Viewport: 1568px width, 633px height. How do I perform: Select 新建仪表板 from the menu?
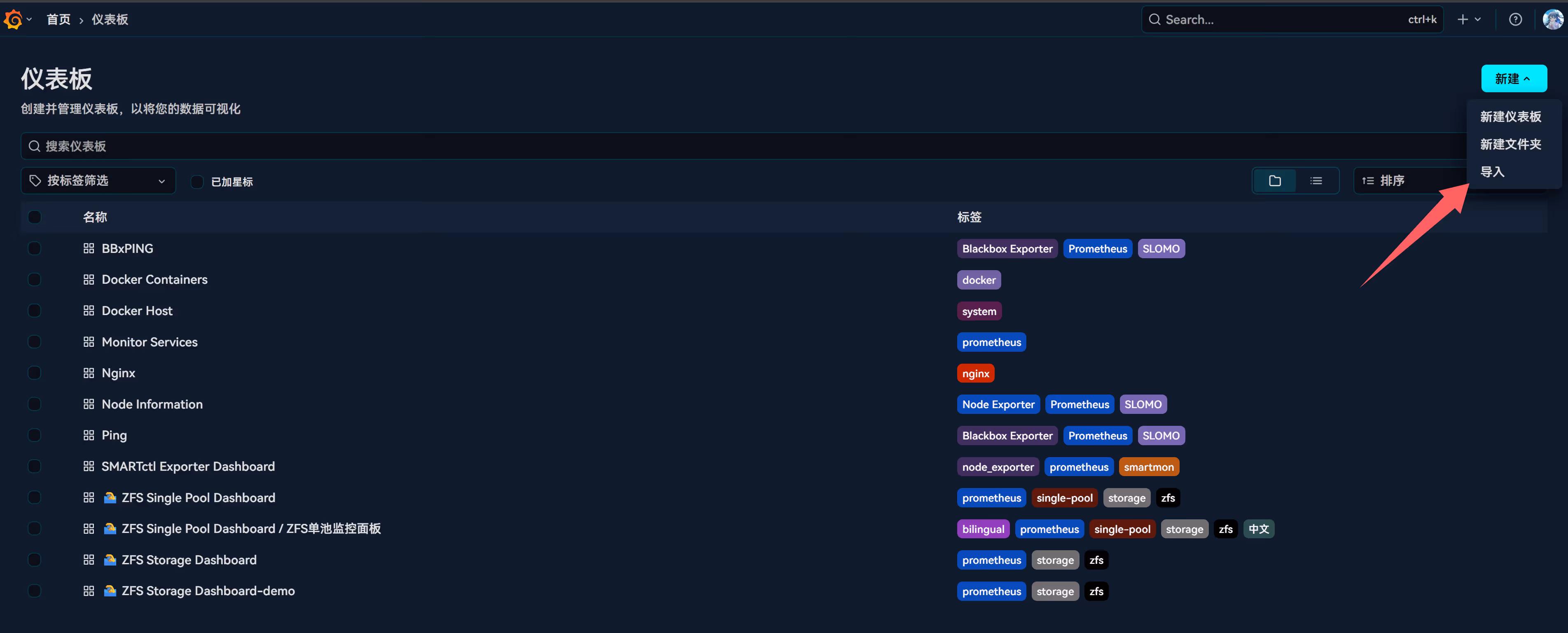[x=1510, y=116]
